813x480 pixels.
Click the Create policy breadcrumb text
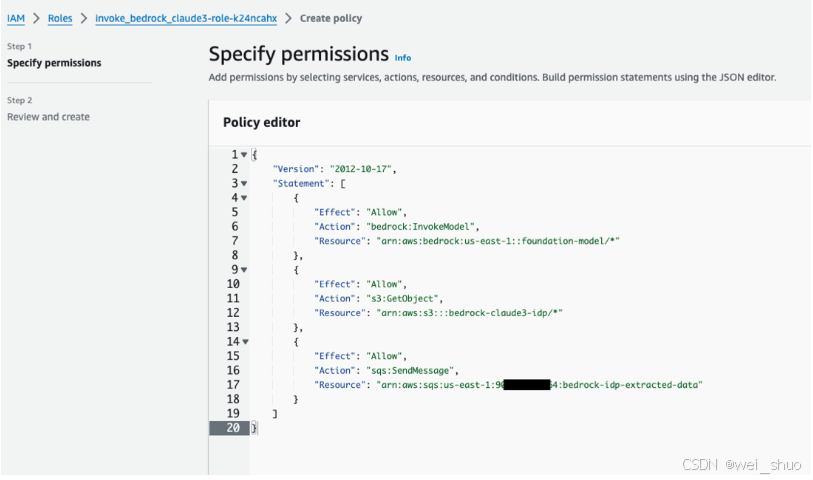[x=331, y=19]
